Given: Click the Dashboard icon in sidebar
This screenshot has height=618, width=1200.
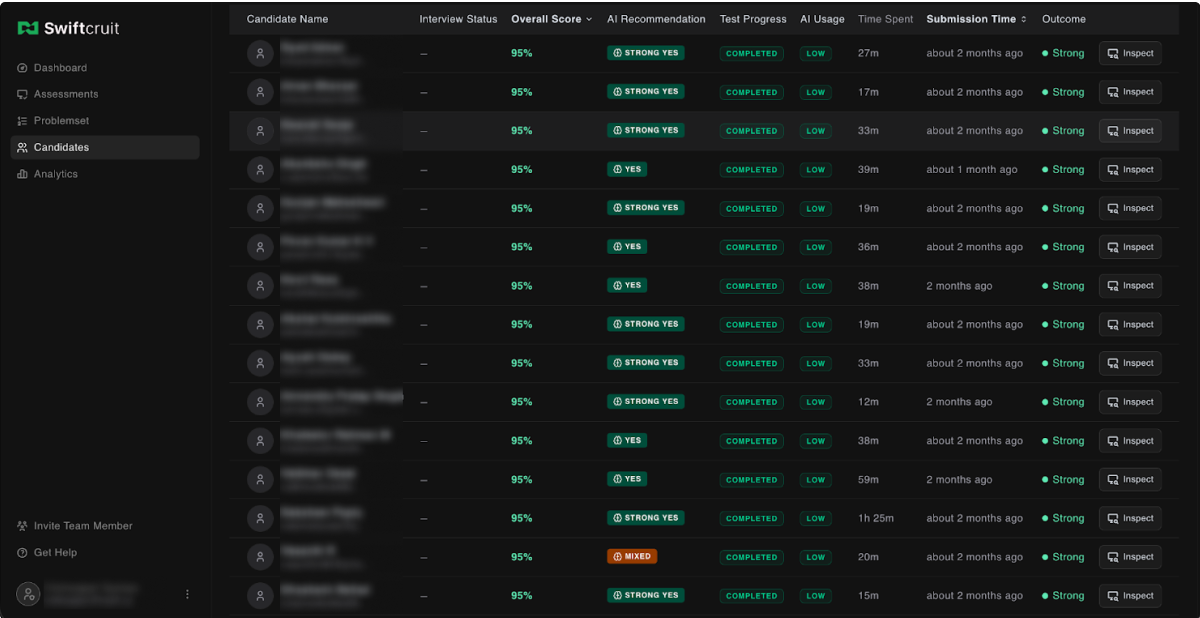Looking at the screenshot, I should pyautogui.click(x=23, y=68).
